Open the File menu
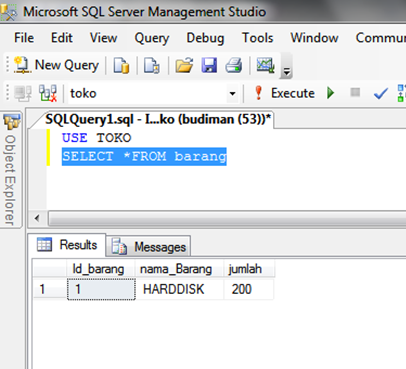This screenshot has height=369, width=406. click(24, 38)
